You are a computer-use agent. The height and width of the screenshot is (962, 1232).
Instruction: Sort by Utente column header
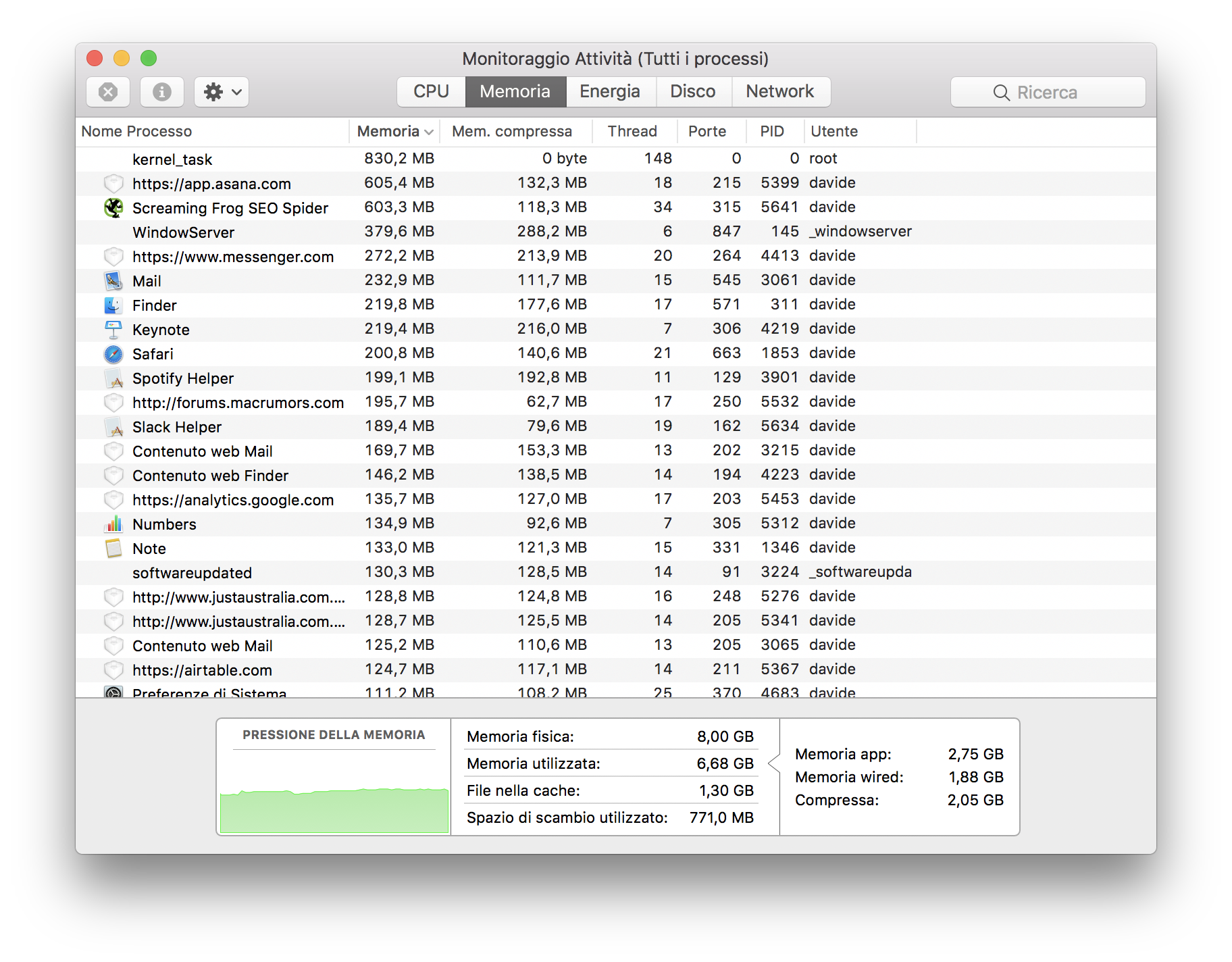point(861,131)
